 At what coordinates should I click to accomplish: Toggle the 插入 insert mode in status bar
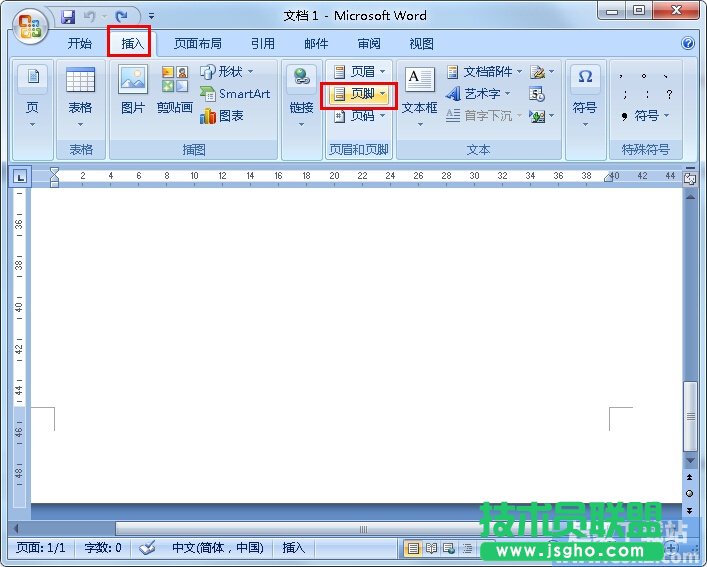coord(293,548)
